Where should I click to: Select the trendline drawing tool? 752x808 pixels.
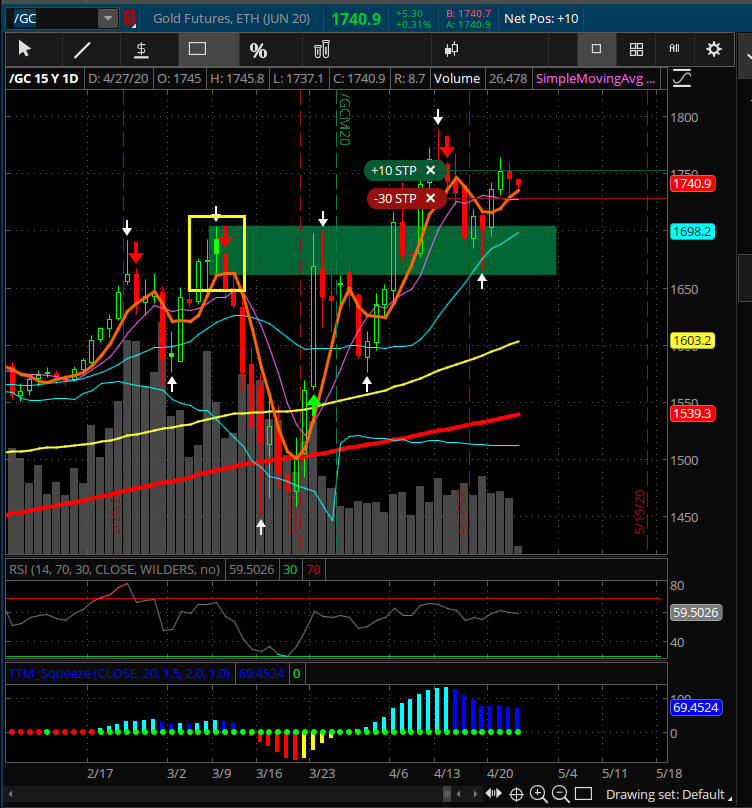pyautogui.click(x=83, y=49)
